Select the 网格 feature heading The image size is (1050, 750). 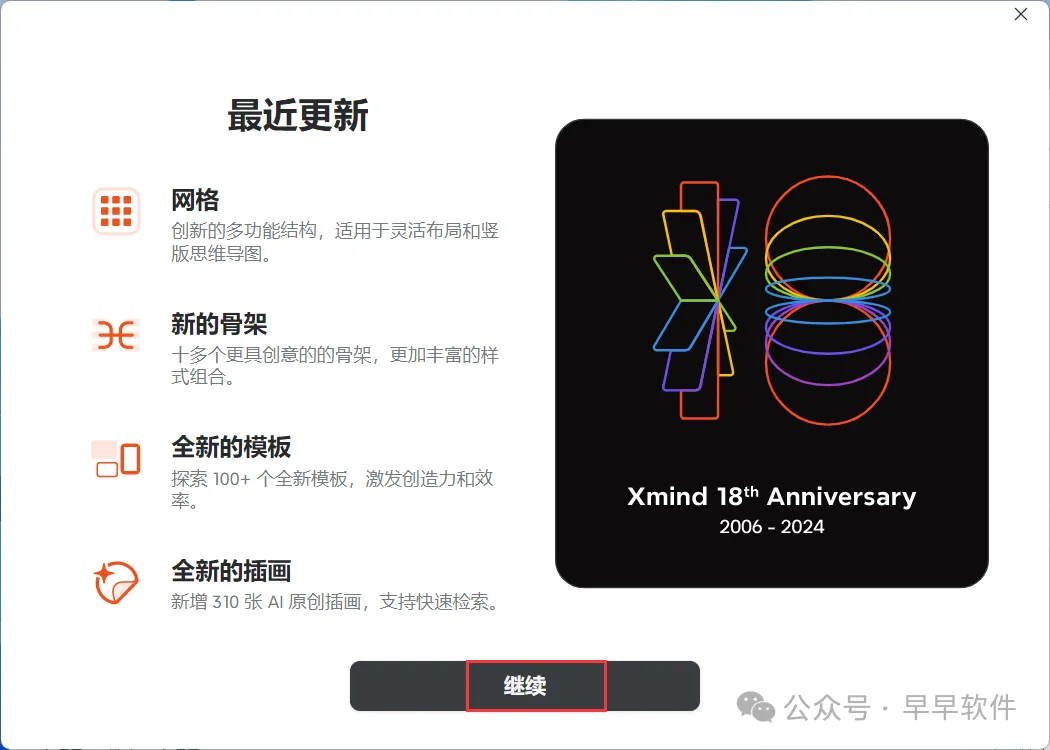[x=195, y=200]
